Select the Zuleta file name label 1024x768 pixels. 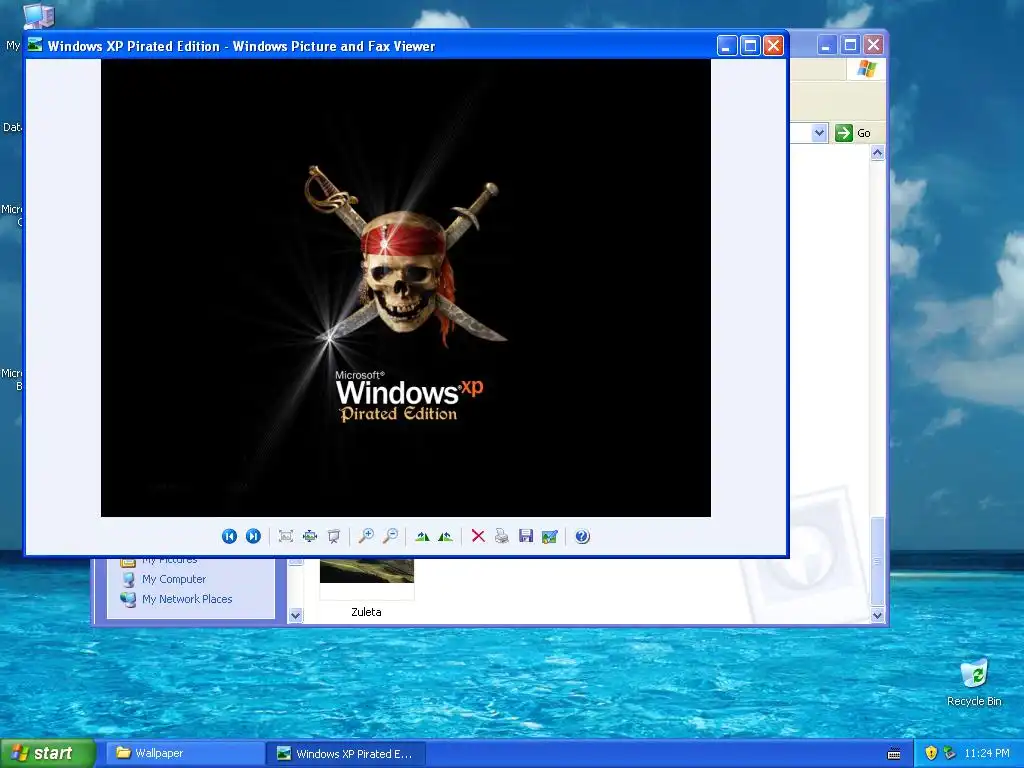[x=366, y=612]
